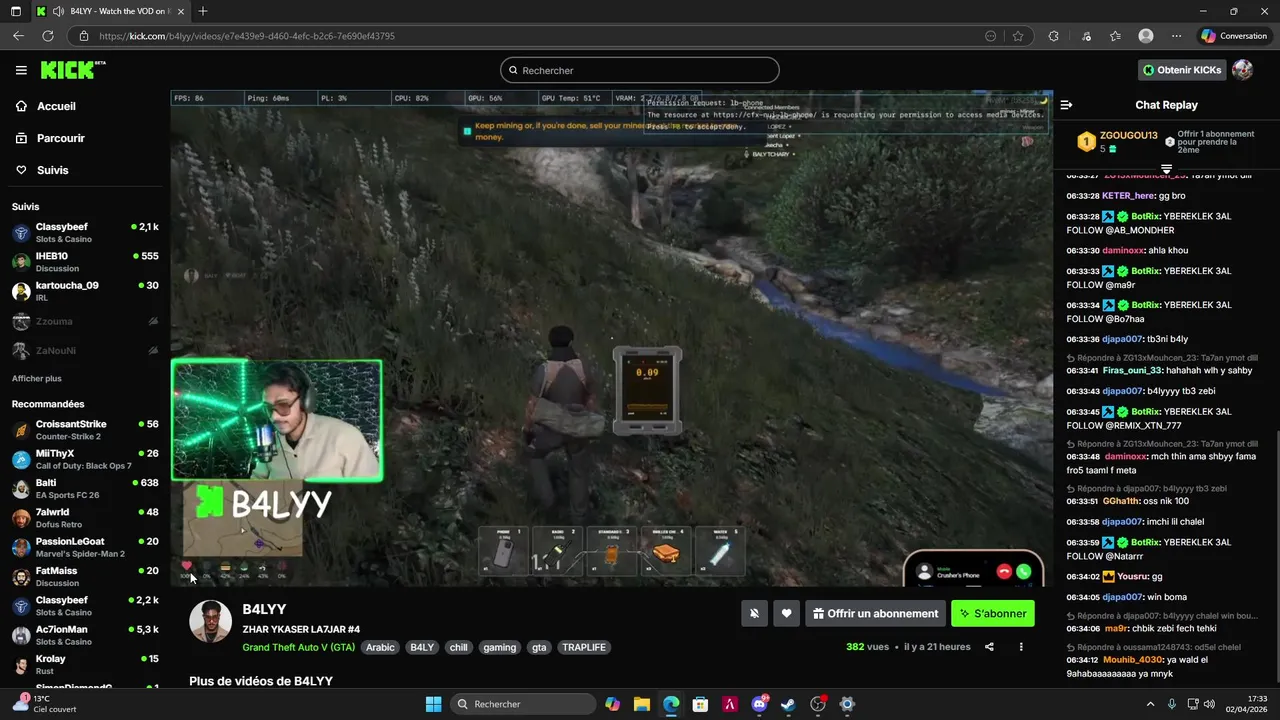Select the chill tag
Viewport: 1280px width, 720px height.
(x=458, y=647)
